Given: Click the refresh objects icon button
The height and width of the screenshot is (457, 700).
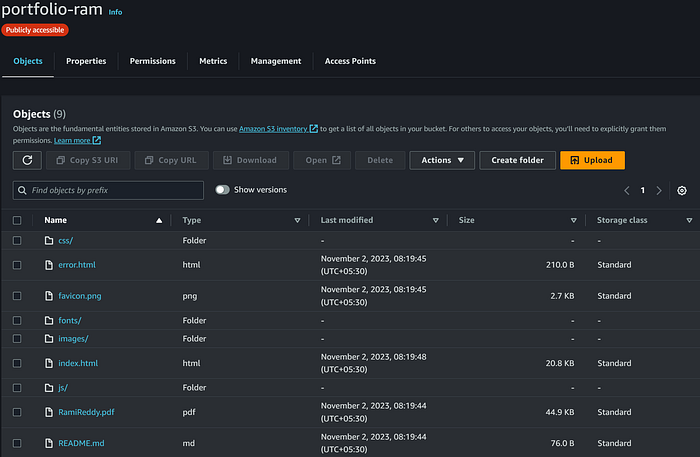Looking at the screenshot, I should pos(27,160).
